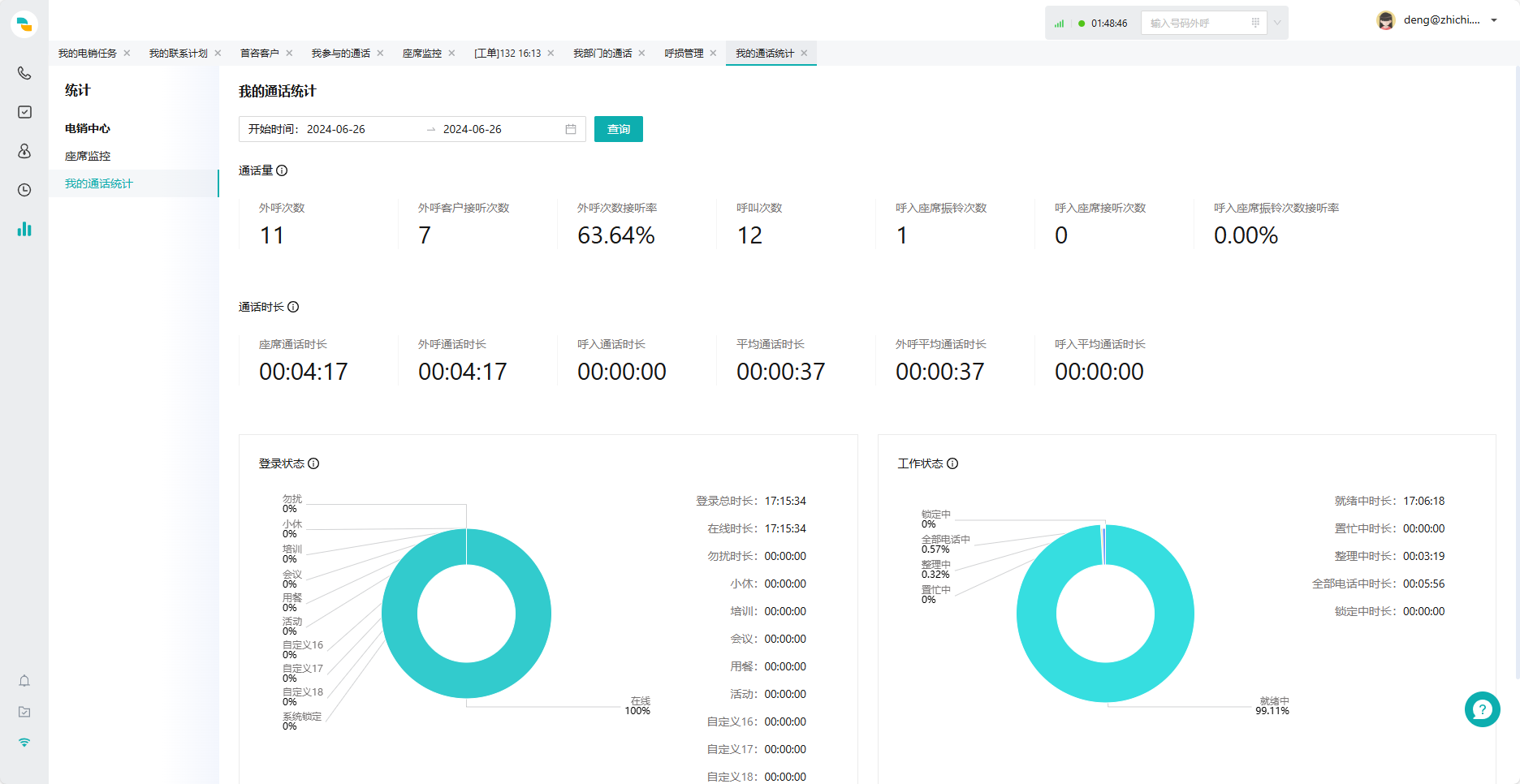The image size is (1520, 784).
Task: Click the info icon beside 通话时长
Action: coord(293,307)
